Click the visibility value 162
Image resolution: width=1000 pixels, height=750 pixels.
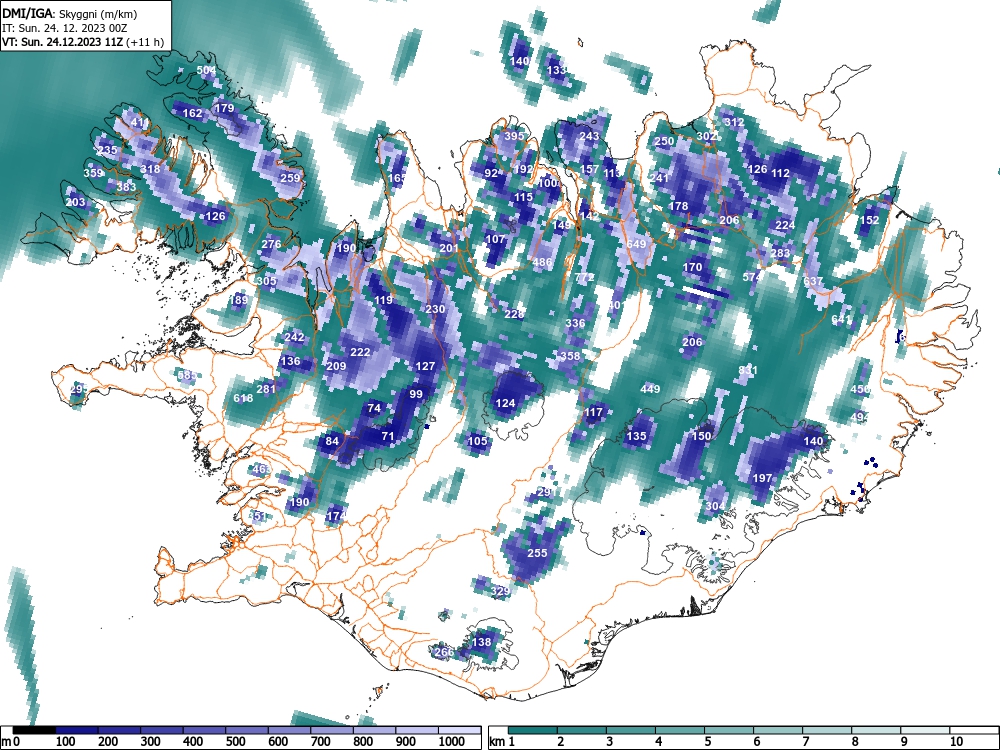[193, 114]
